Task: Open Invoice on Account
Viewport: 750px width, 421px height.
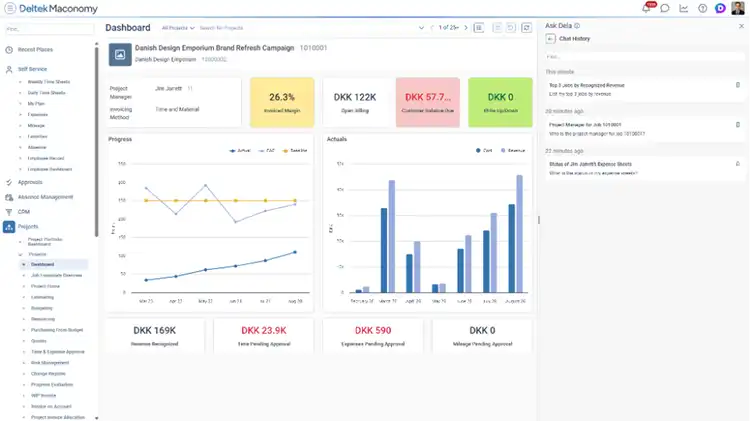Action: [51, 407]
